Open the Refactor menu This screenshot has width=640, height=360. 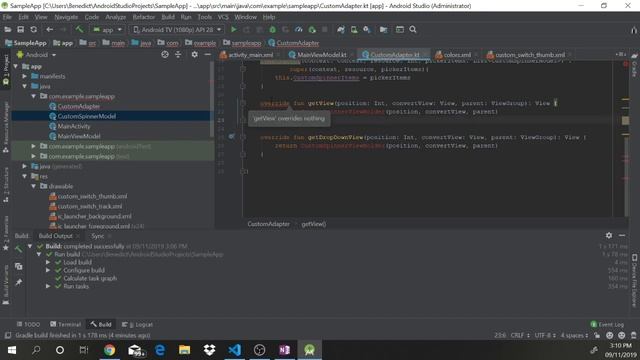click(144, 17)
